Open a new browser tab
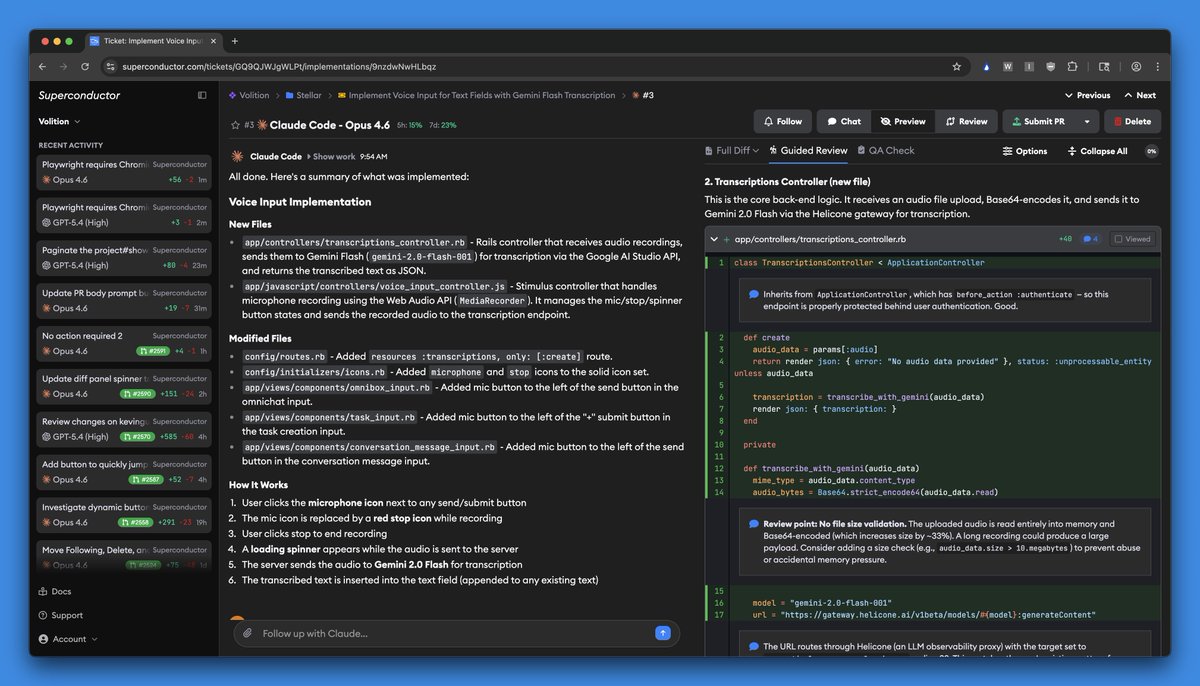Image resolution: width=1200 pixels, height=686 pixels. pyautogui.click(x=235, y=41)
